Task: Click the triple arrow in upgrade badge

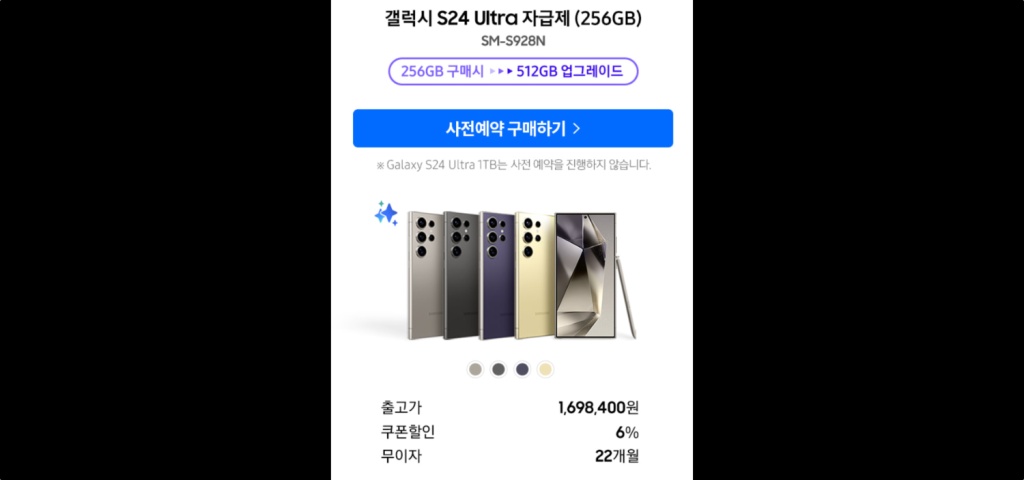Action: coord(500,72)
